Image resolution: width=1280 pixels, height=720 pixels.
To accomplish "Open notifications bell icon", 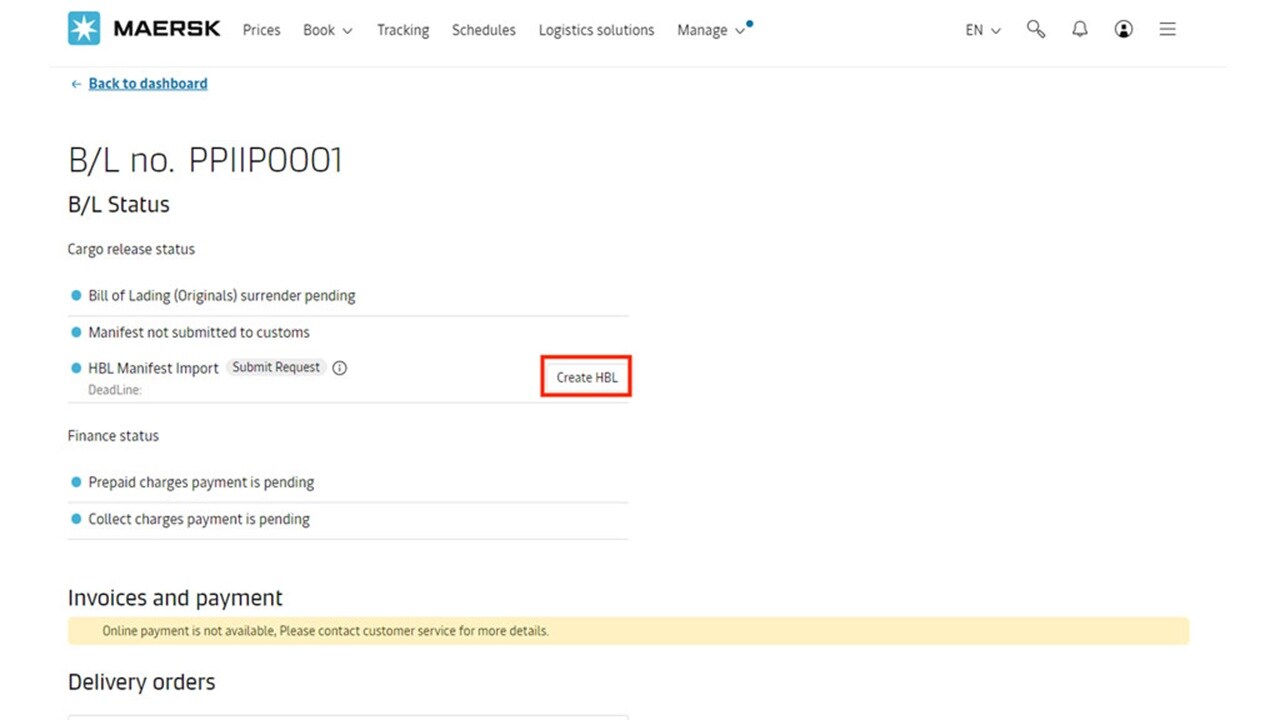I will pyautogui.click(x=1080, y=30).
